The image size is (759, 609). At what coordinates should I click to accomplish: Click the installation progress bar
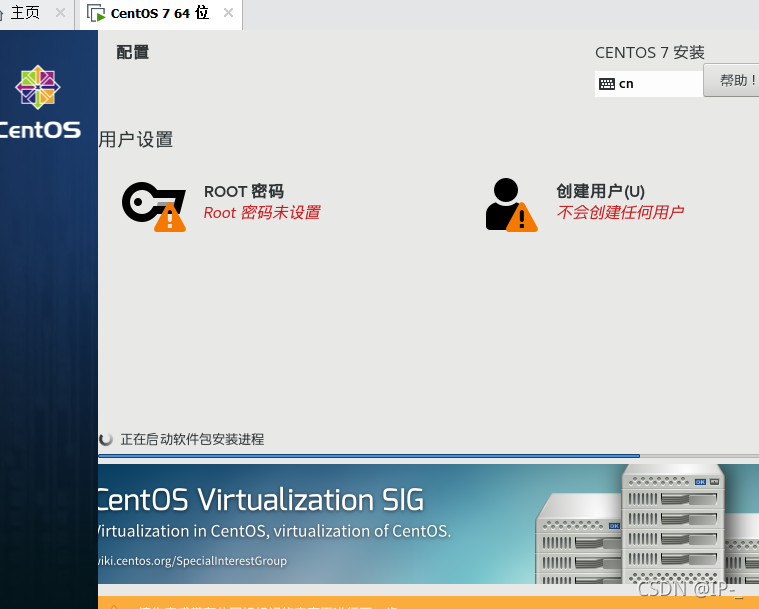point(428,456)
